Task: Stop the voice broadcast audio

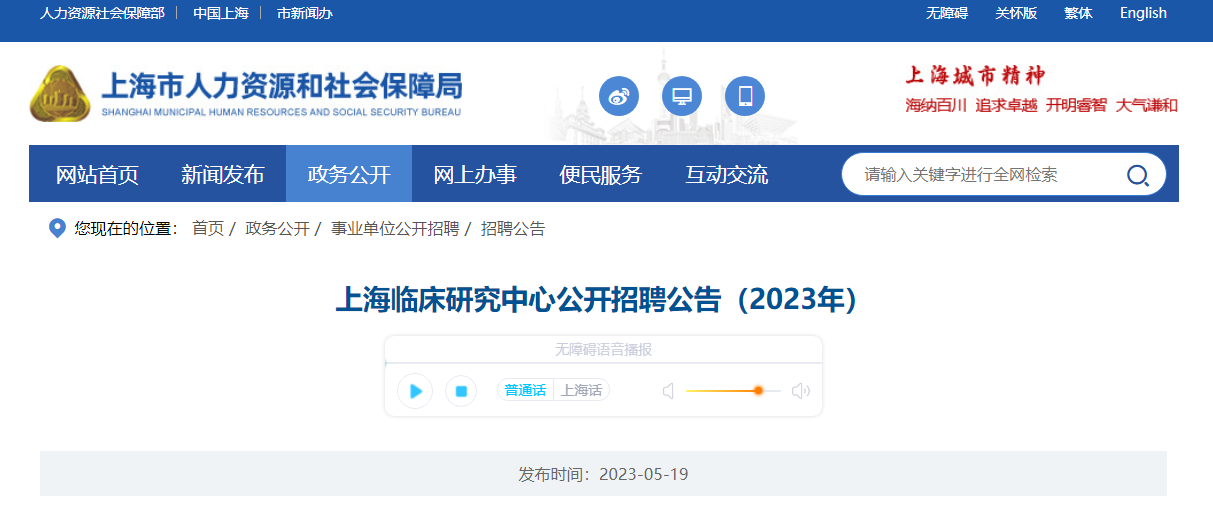Action: click(461, 391)
